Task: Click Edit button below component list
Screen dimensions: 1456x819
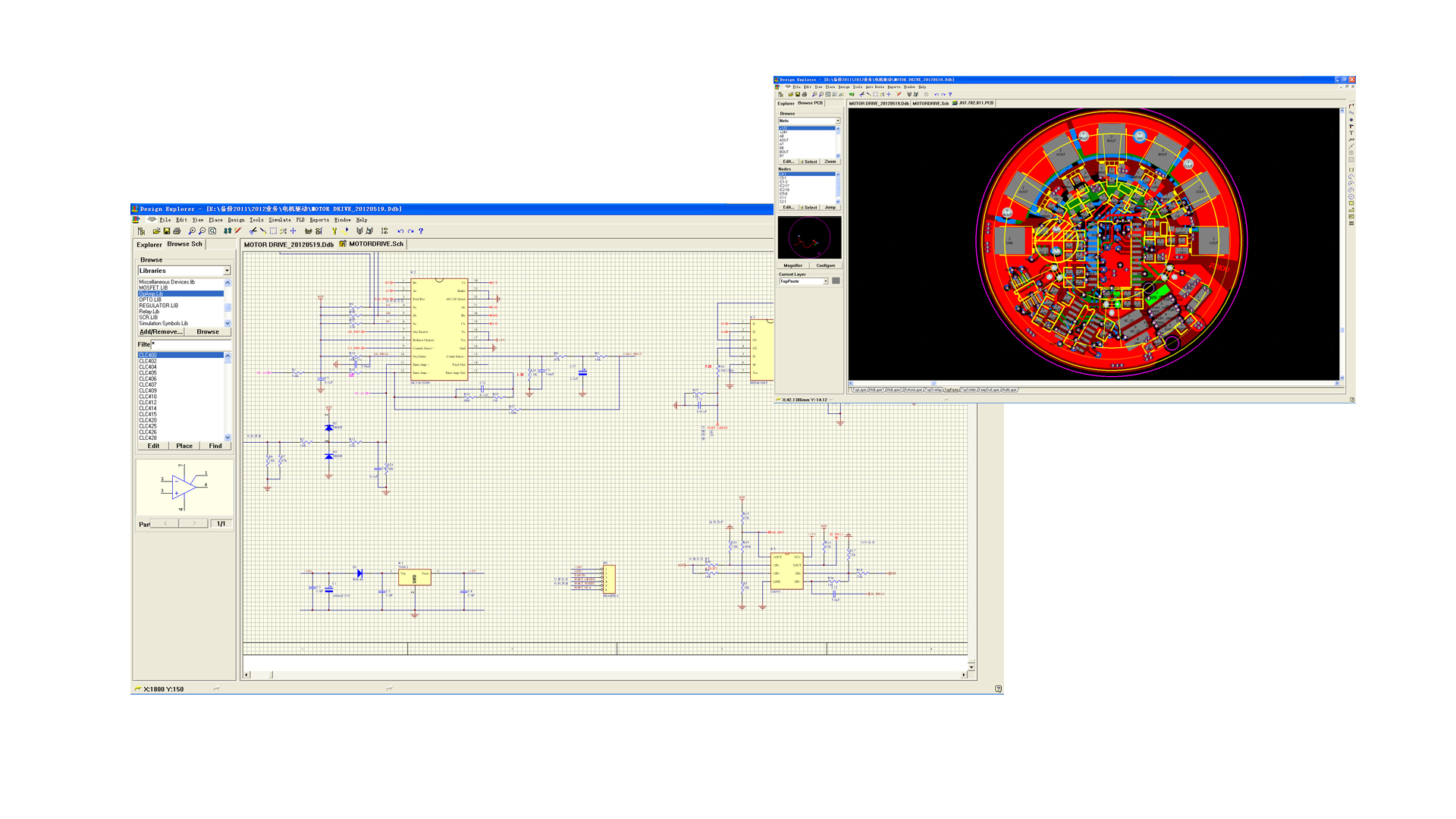Action: (153, 446)
